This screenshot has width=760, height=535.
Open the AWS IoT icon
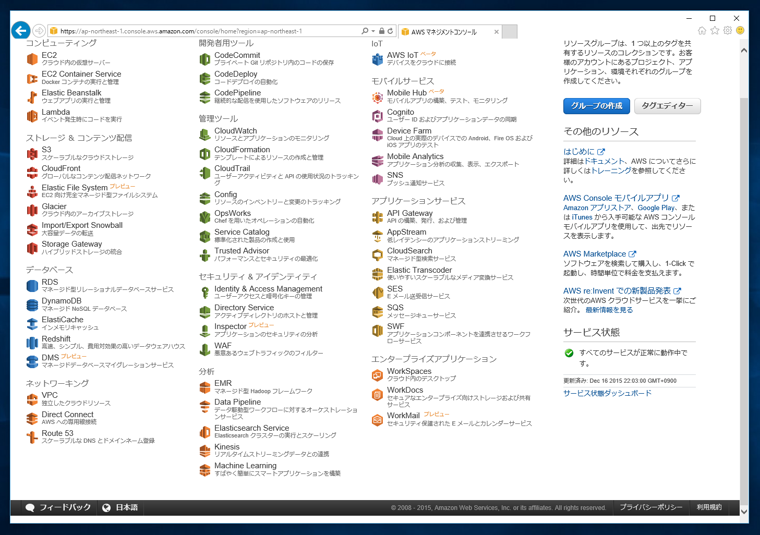click(378, 59)
